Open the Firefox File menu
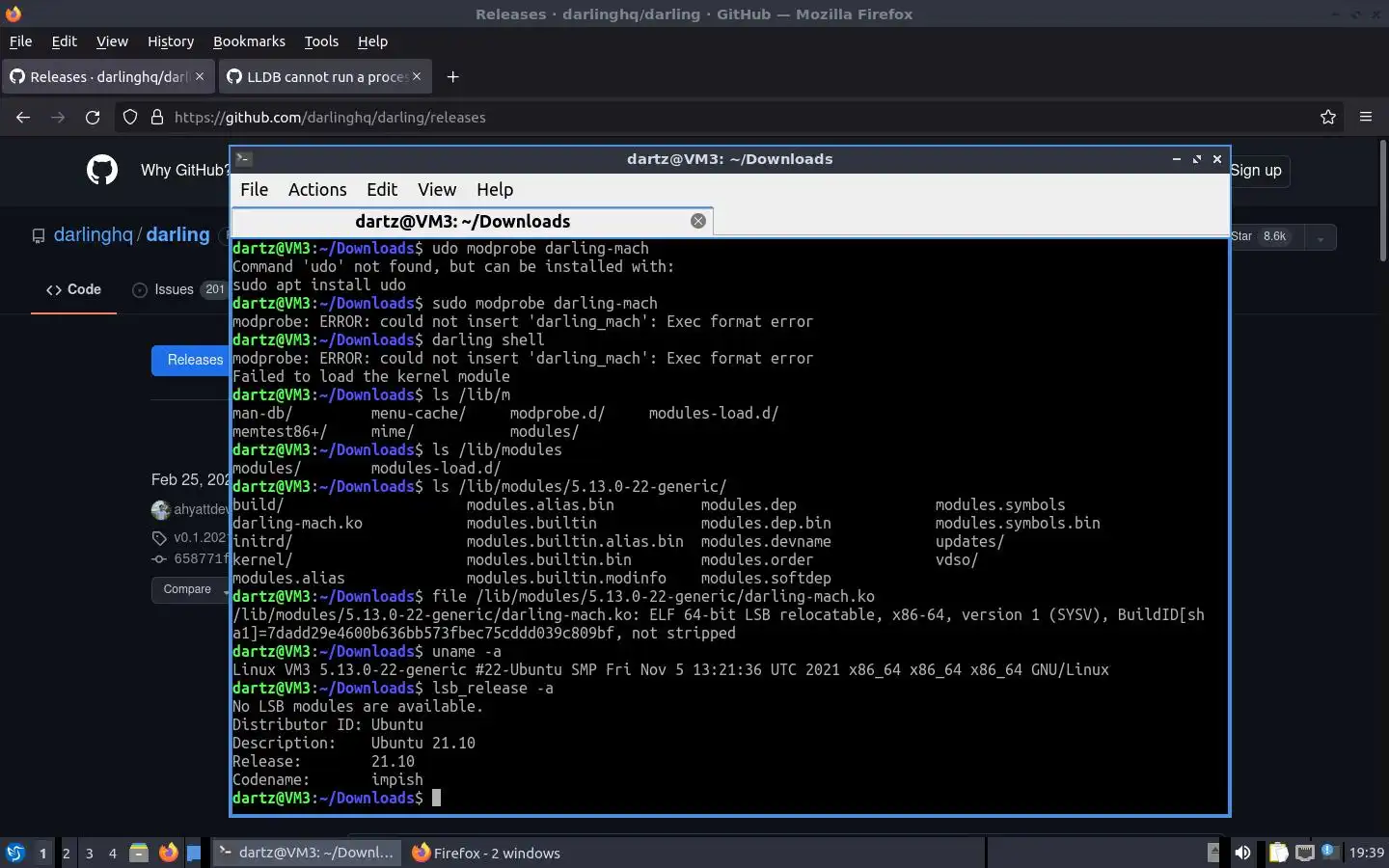 (x=20, y=41)
